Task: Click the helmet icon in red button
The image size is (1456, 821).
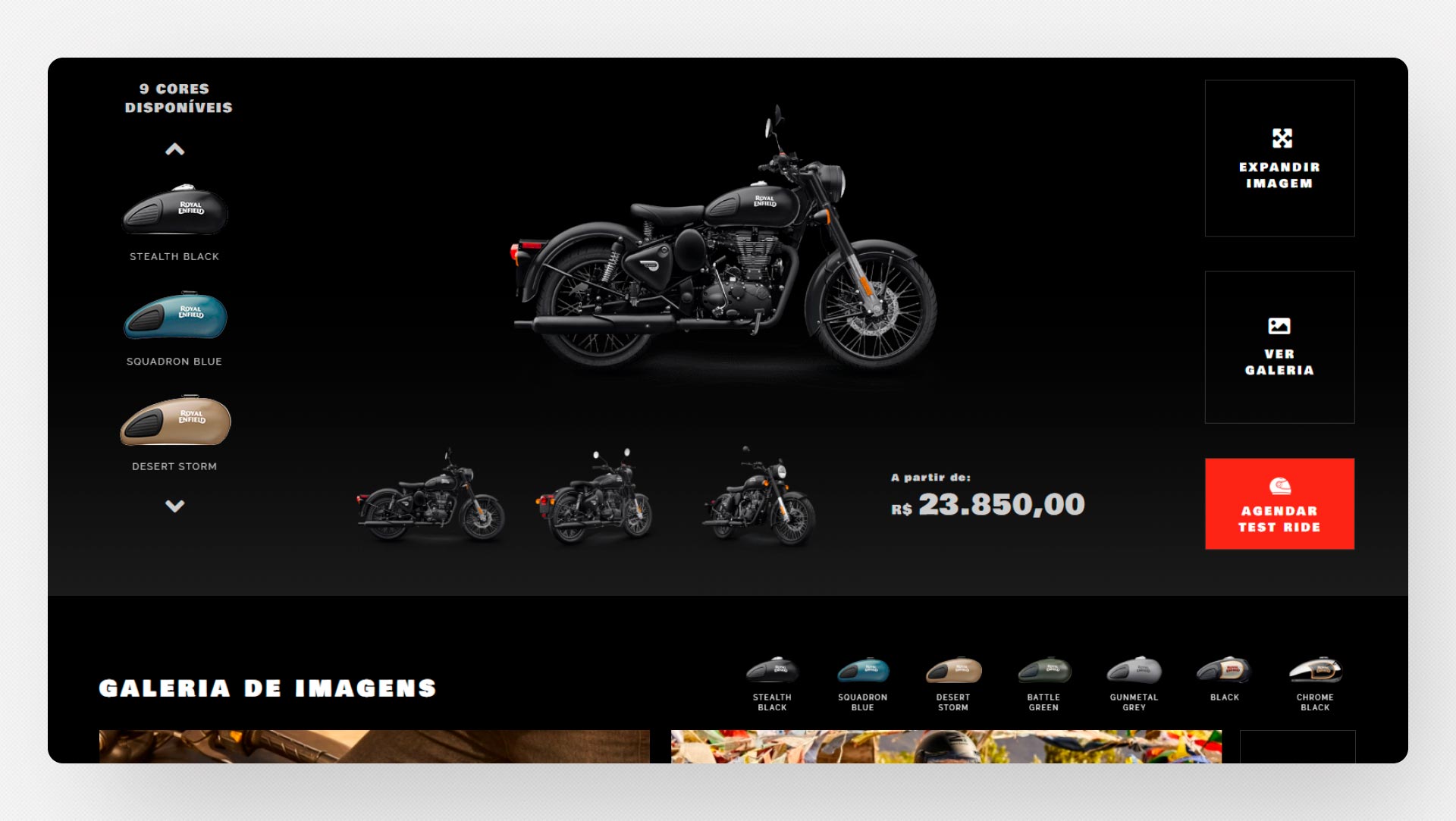Action: pos(1279,486)
